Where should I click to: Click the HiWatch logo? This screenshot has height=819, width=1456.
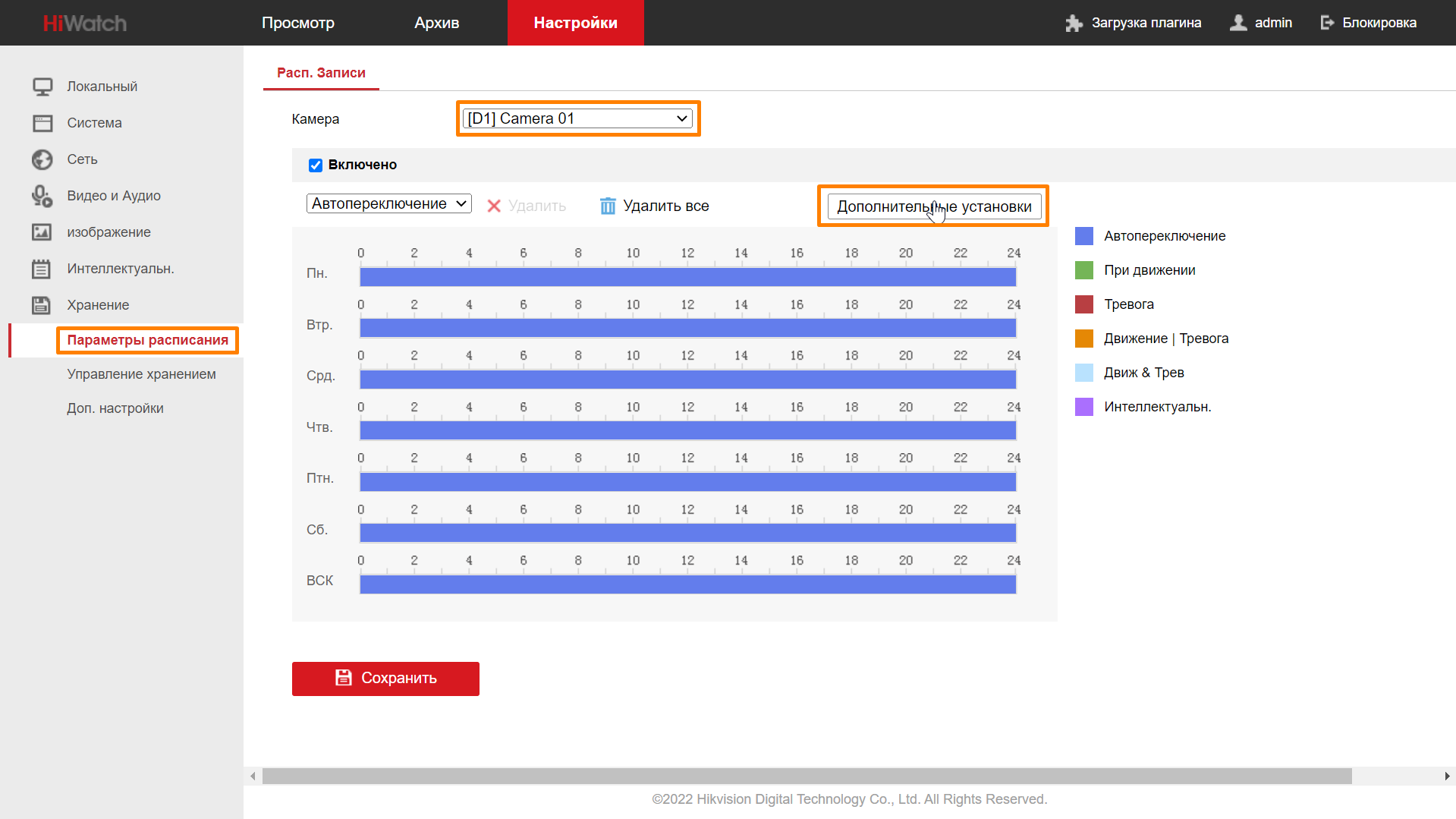(85, 23)
